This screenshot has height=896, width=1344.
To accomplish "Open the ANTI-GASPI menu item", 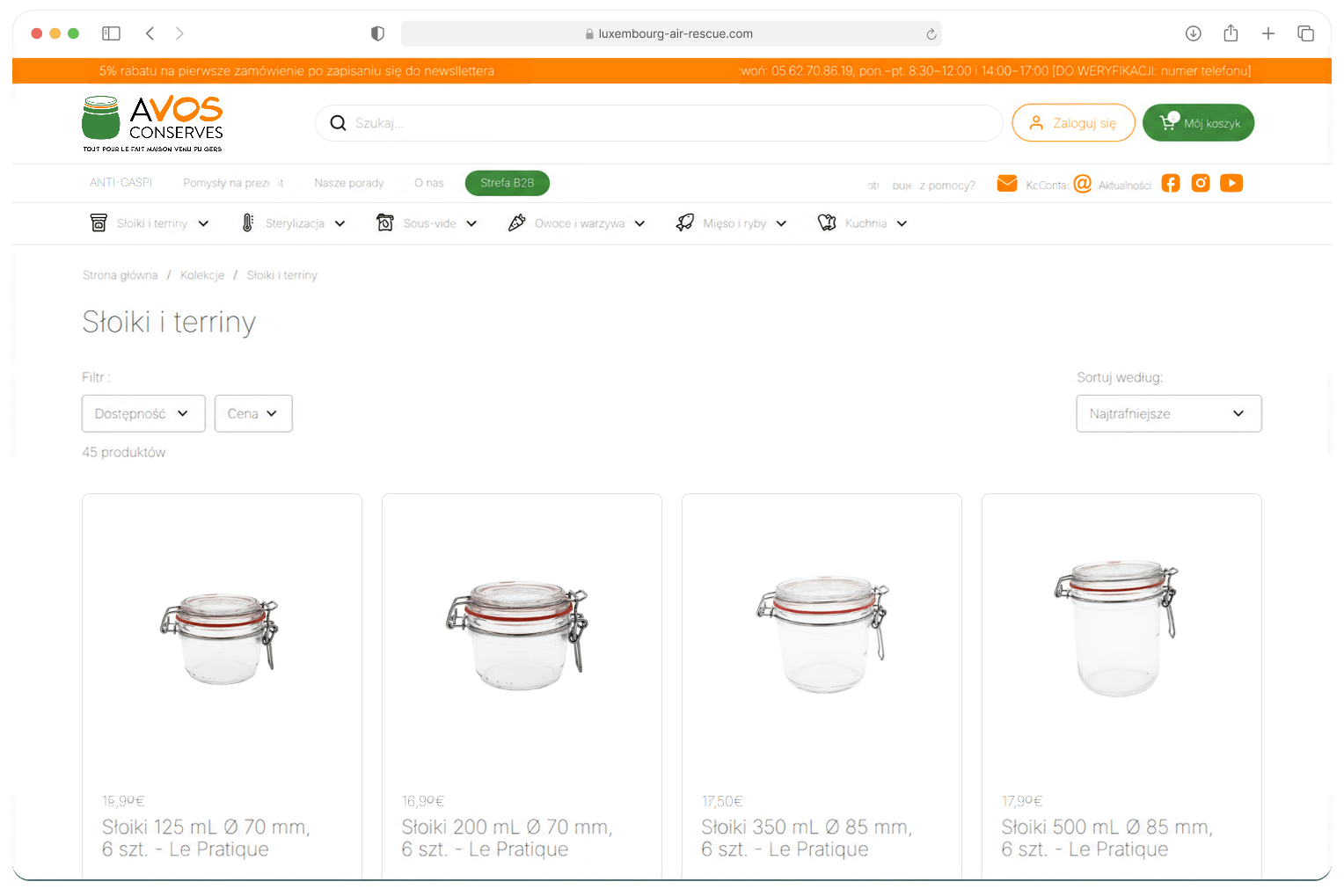I will coord(121,183).
